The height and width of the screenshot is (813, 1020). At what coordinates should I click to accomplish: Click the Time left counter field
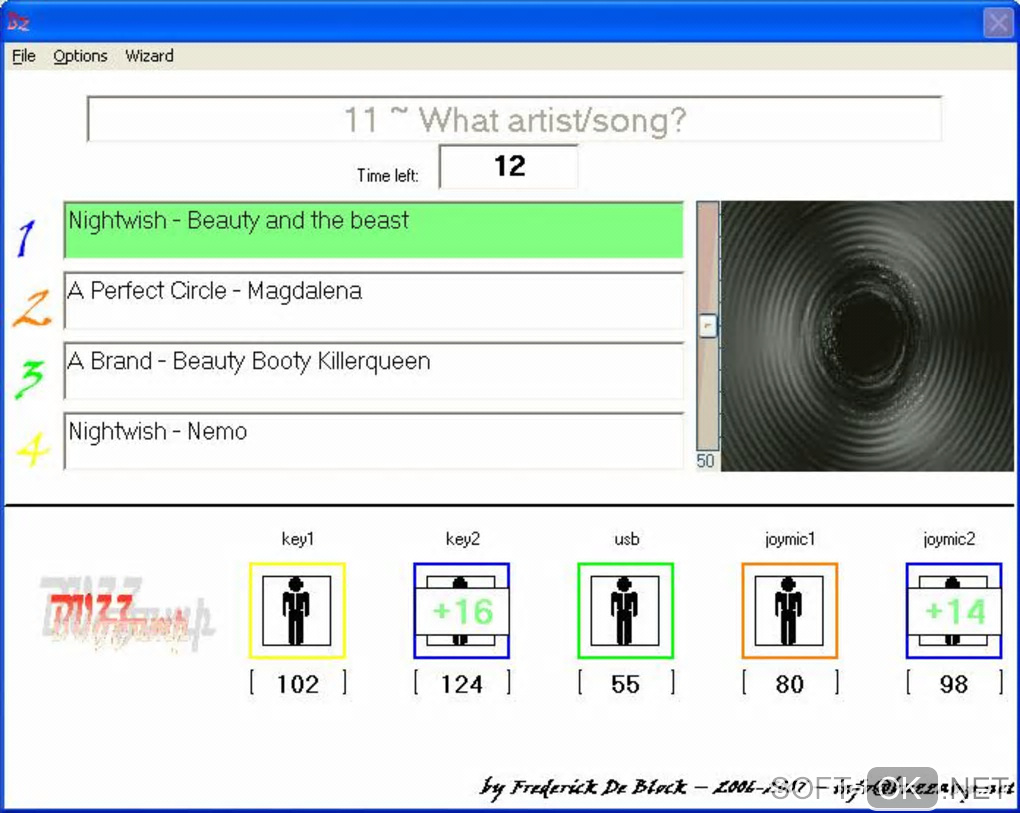click(509, 167)
